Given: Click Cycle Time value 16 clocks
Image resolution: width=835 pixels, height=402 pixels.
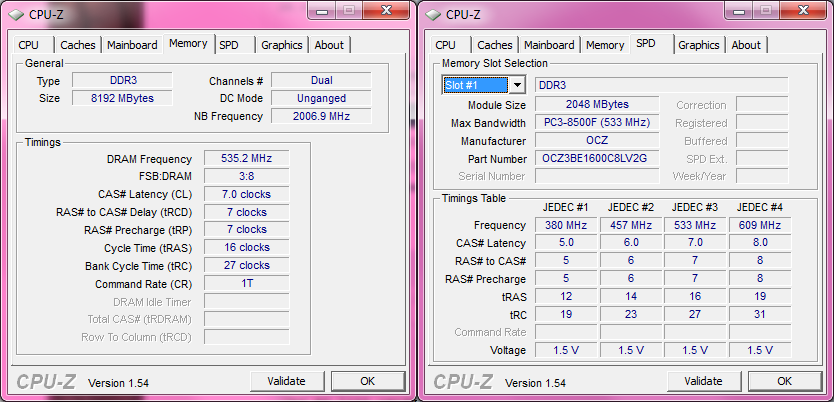Looking at the screenshot, I should [x=247, y=248].
